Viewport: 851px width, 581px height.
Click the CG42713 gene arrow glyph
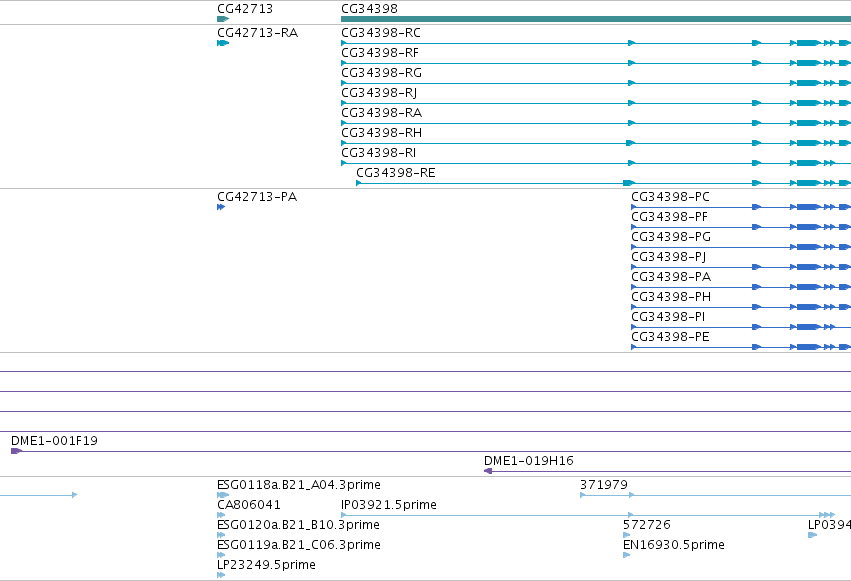click(x=223, y=19)
